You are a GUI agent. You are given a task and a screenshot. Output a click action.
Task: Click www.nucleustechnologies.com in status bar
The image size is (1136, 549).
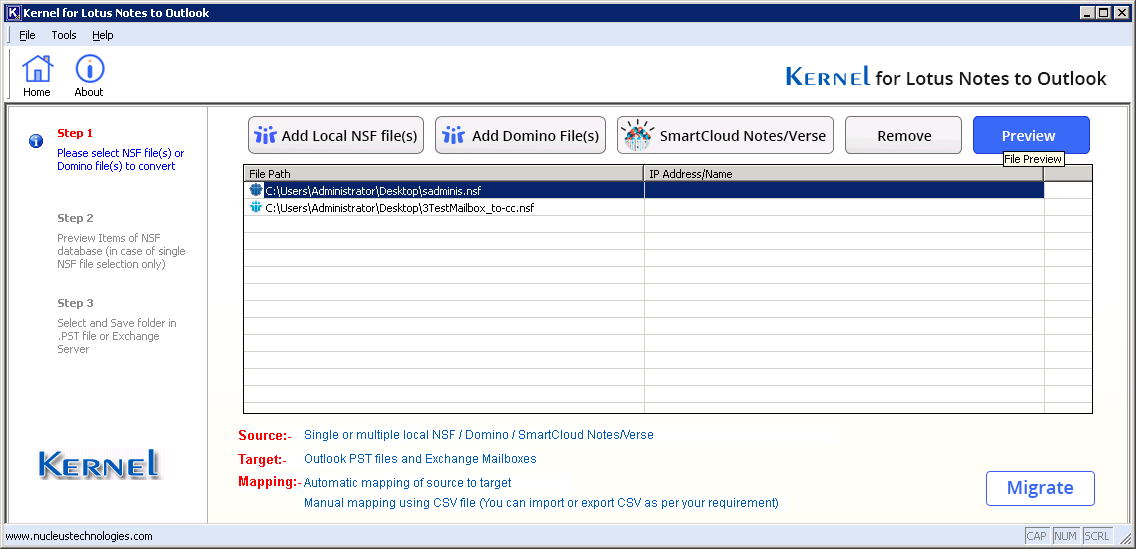80,536
